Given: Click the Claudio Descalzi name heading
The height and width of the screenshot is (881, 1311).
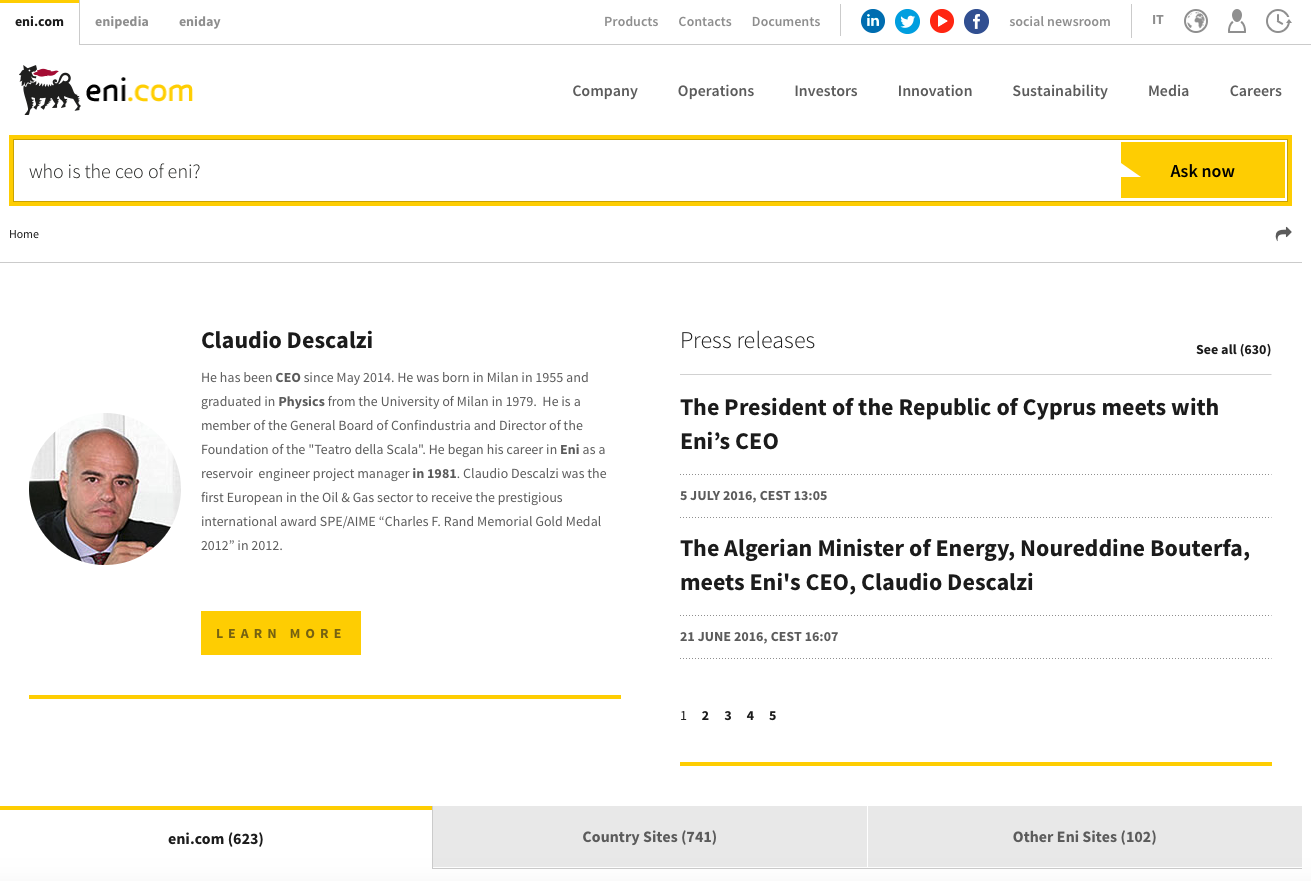Looking at the screenshot, I should coord(287,340).
